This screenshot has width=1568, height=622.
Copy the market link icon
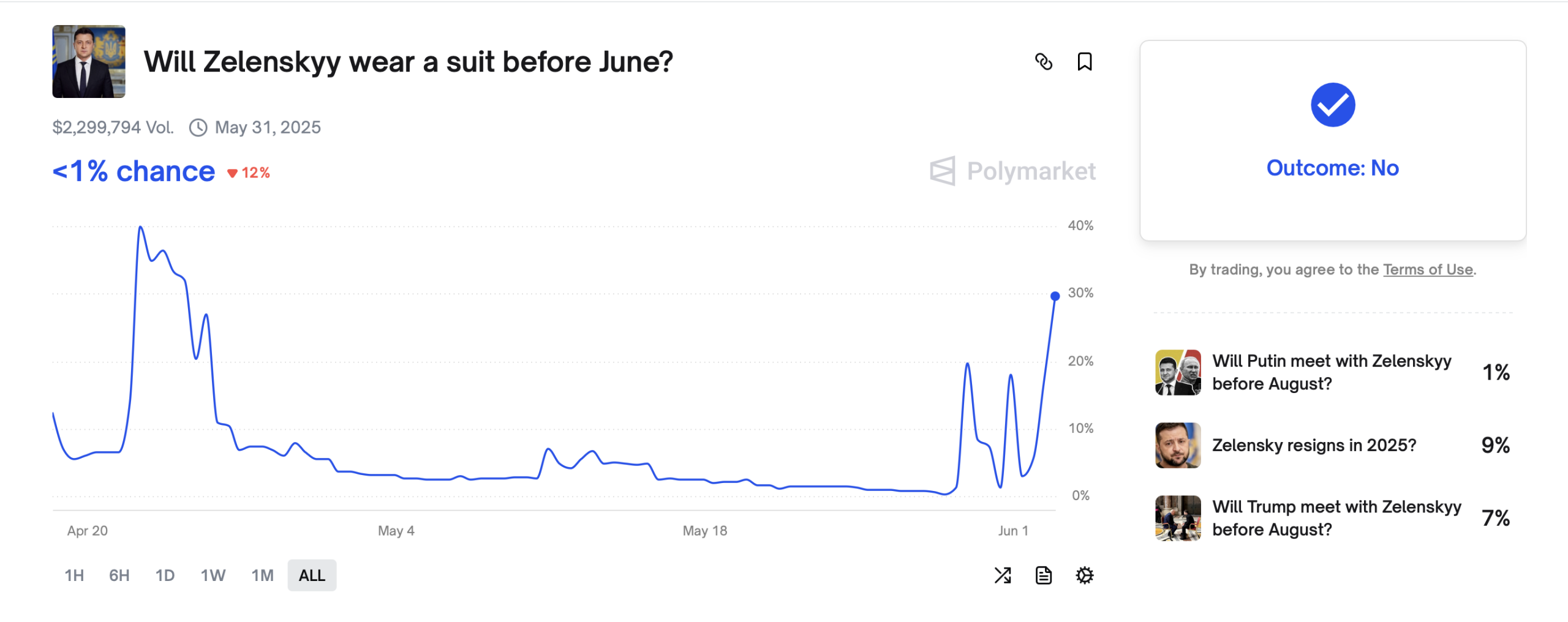point(1043,62)
